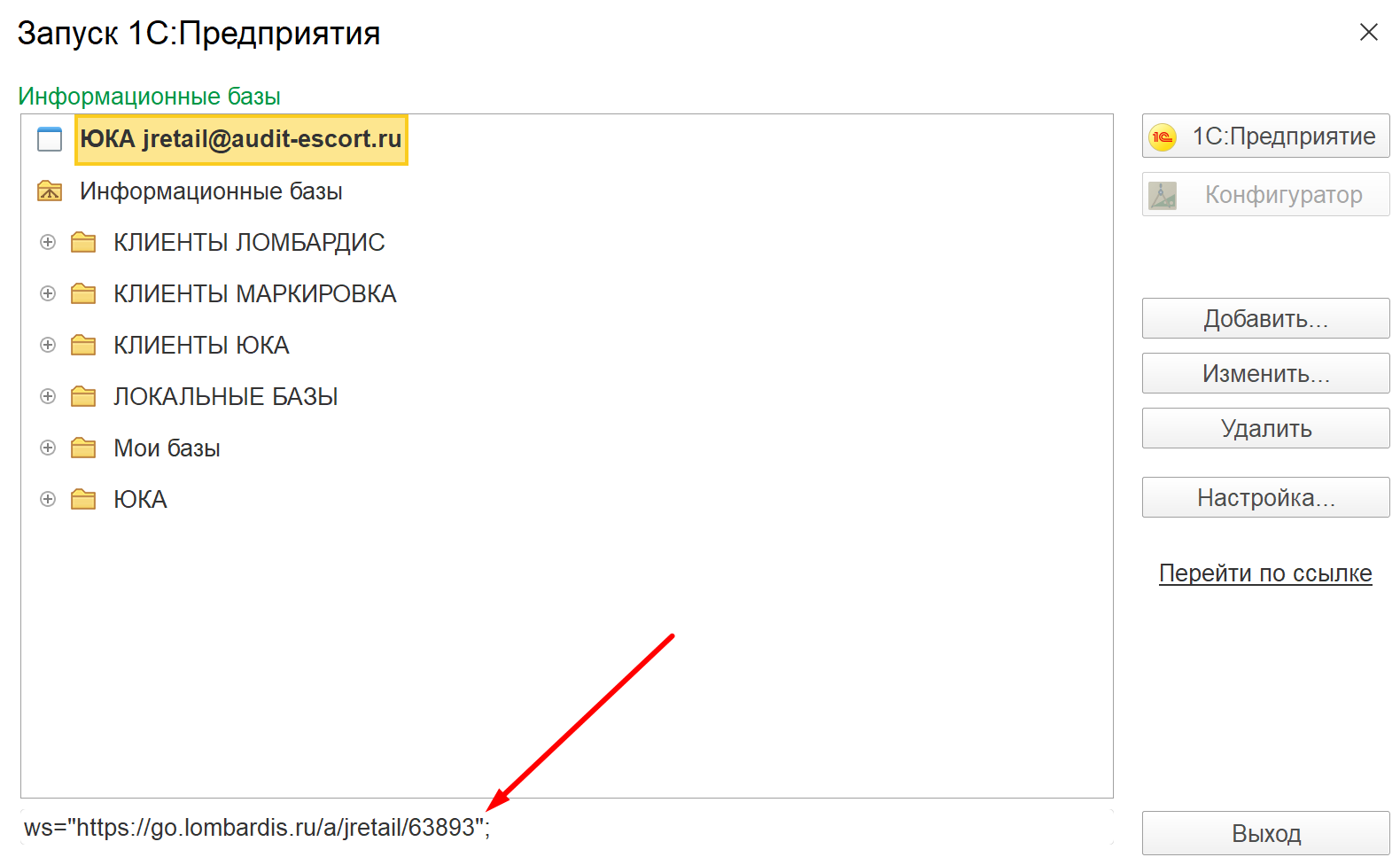Edit selected infobase with Изменить...
This screenshot has height=865, width=1400.
tap(1265, 373)
